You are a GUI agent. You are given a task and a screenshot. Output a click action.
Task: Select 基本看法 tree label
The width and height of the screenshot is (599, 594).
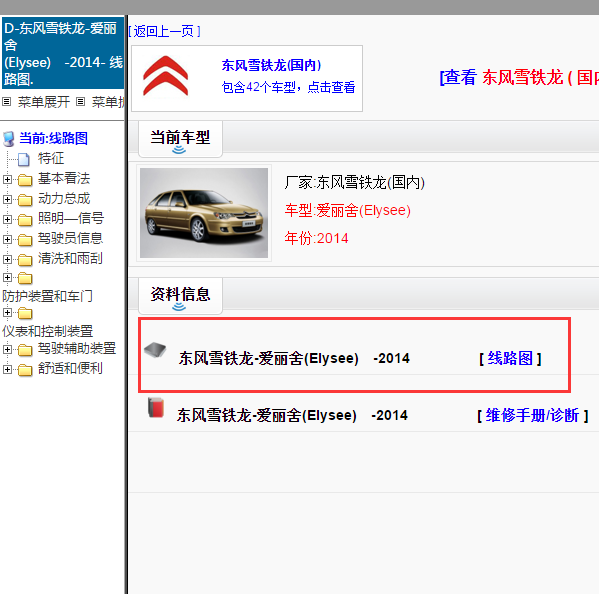point(64,178)
